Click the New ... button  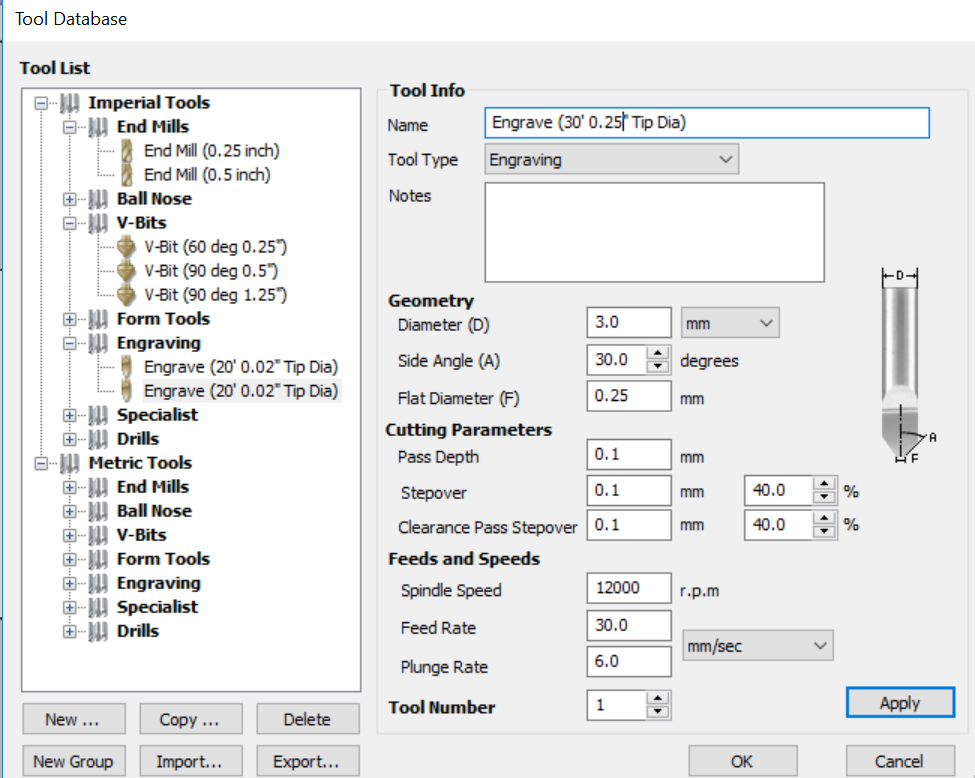(74, 719)
